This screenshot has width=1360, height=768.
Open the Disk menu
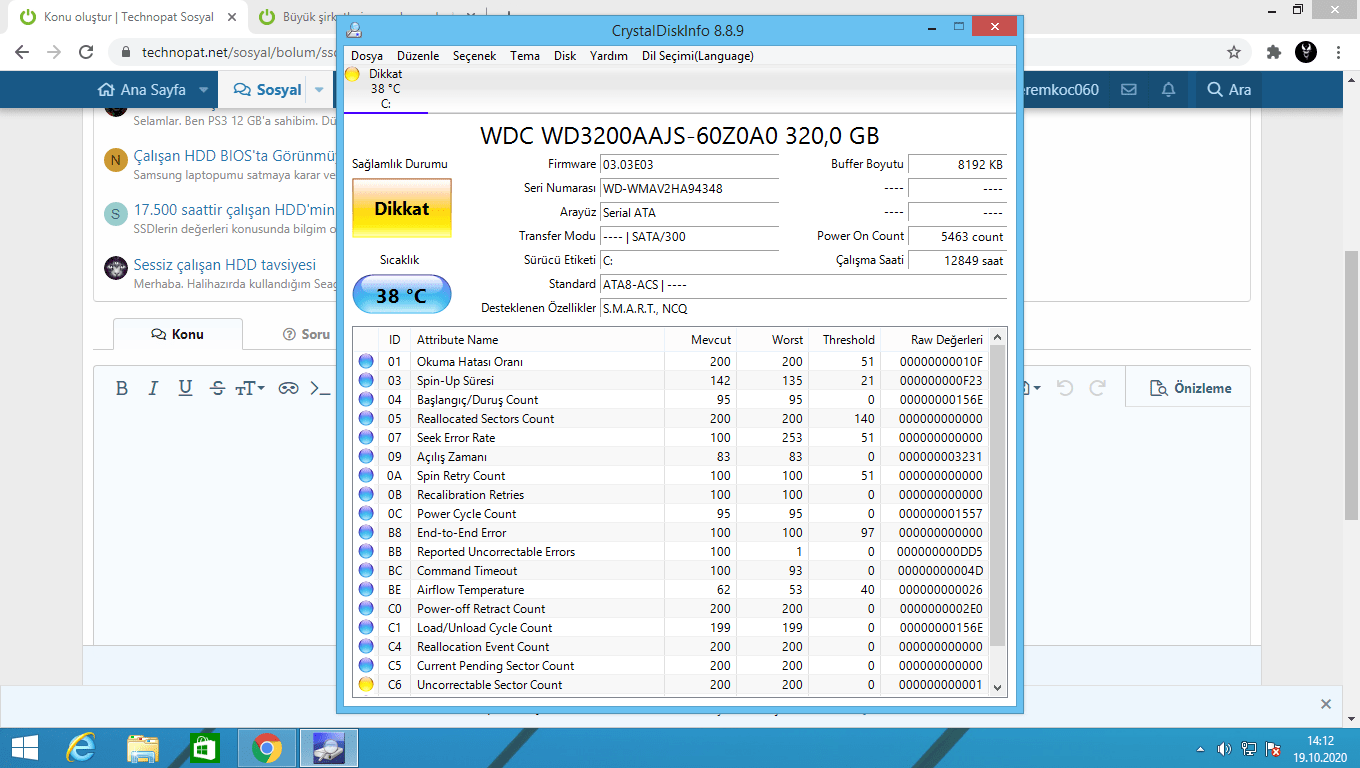[x=565, y=56]
